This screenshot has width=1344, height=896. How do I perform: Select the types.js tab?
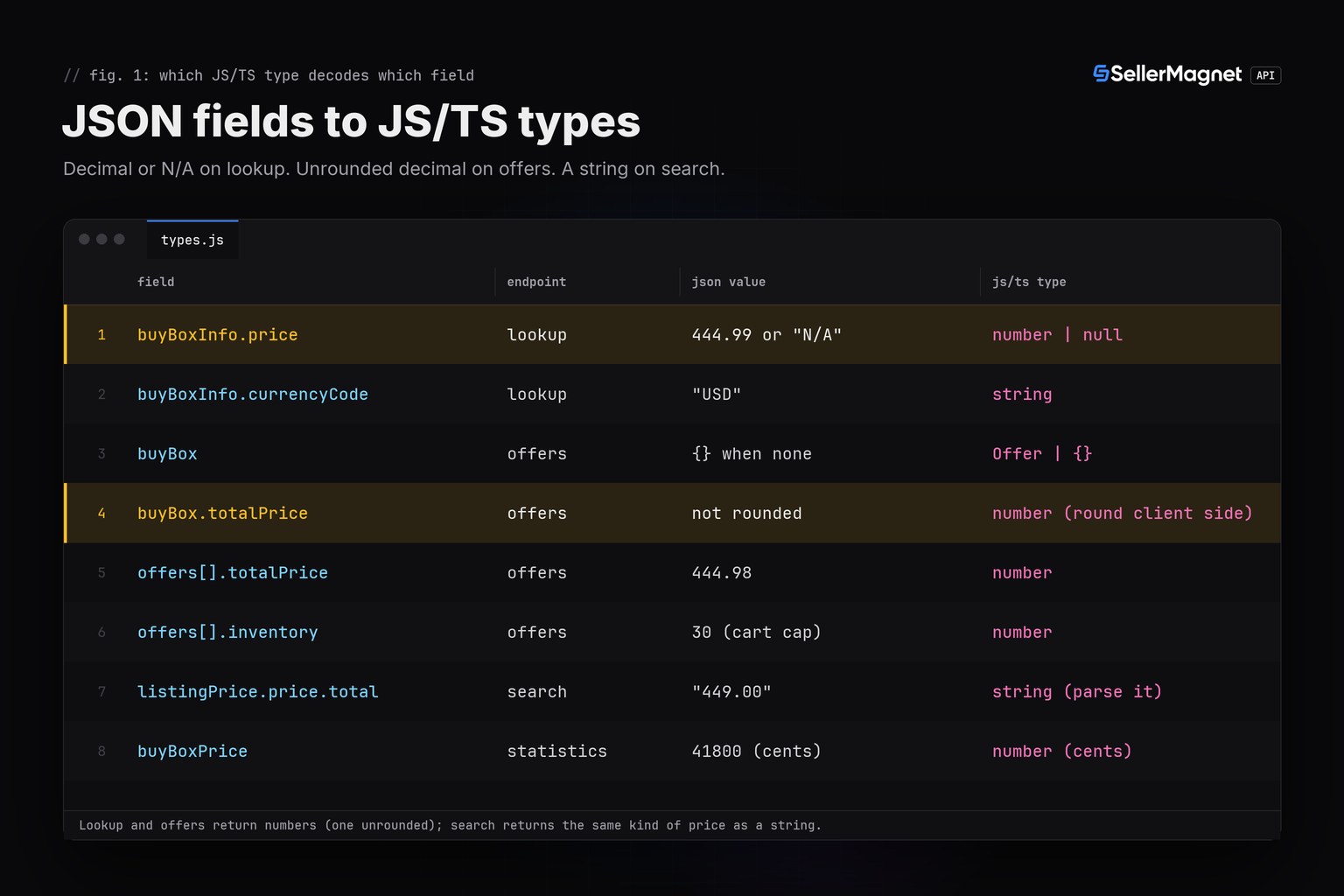[x=192, y=240]
